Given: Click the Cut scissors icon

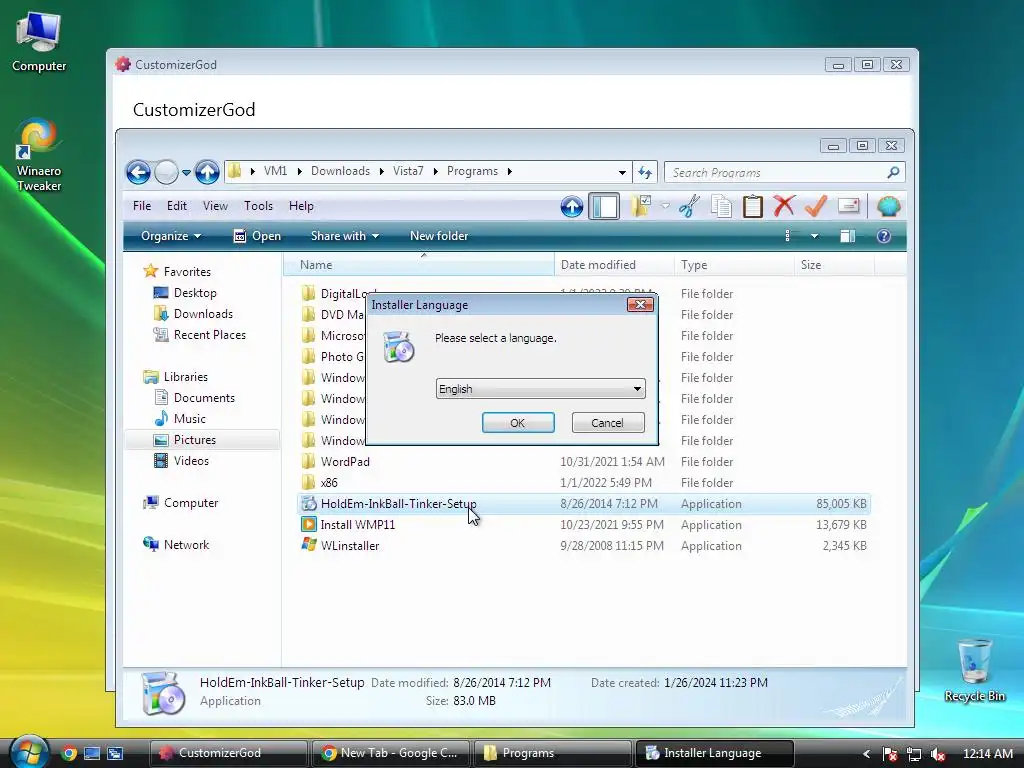Looking at the screenshot, I should pyautogui.click(x=689, y=206).
